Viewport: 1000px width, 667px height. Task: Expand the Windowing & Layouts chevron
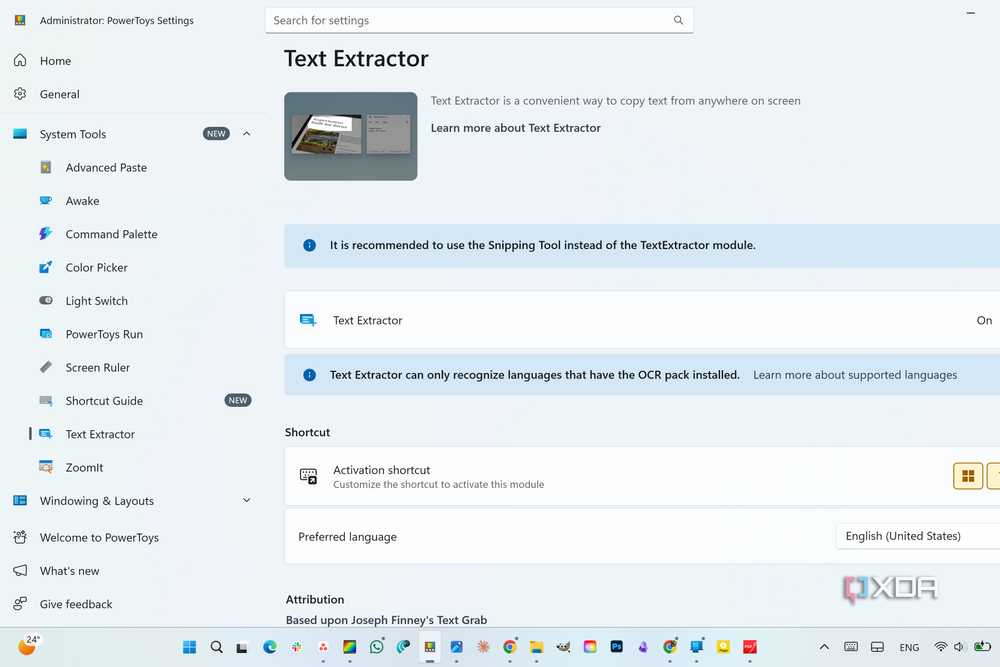[246, 501]
